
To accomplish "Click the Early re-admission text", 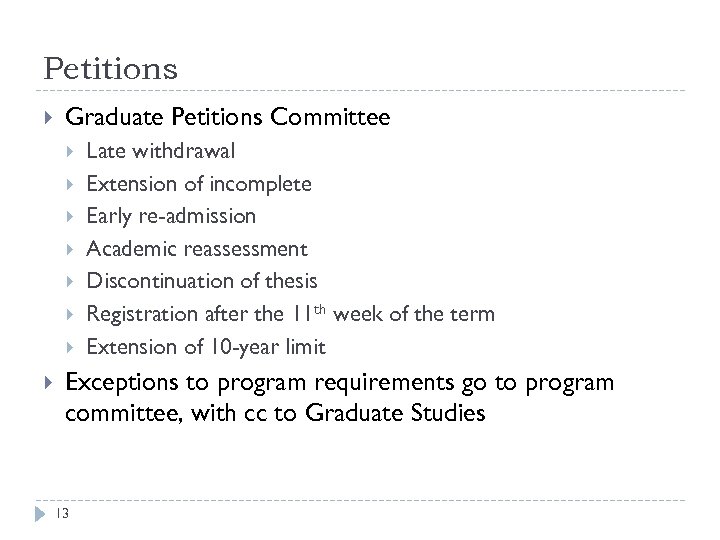I will click(171, 217).
